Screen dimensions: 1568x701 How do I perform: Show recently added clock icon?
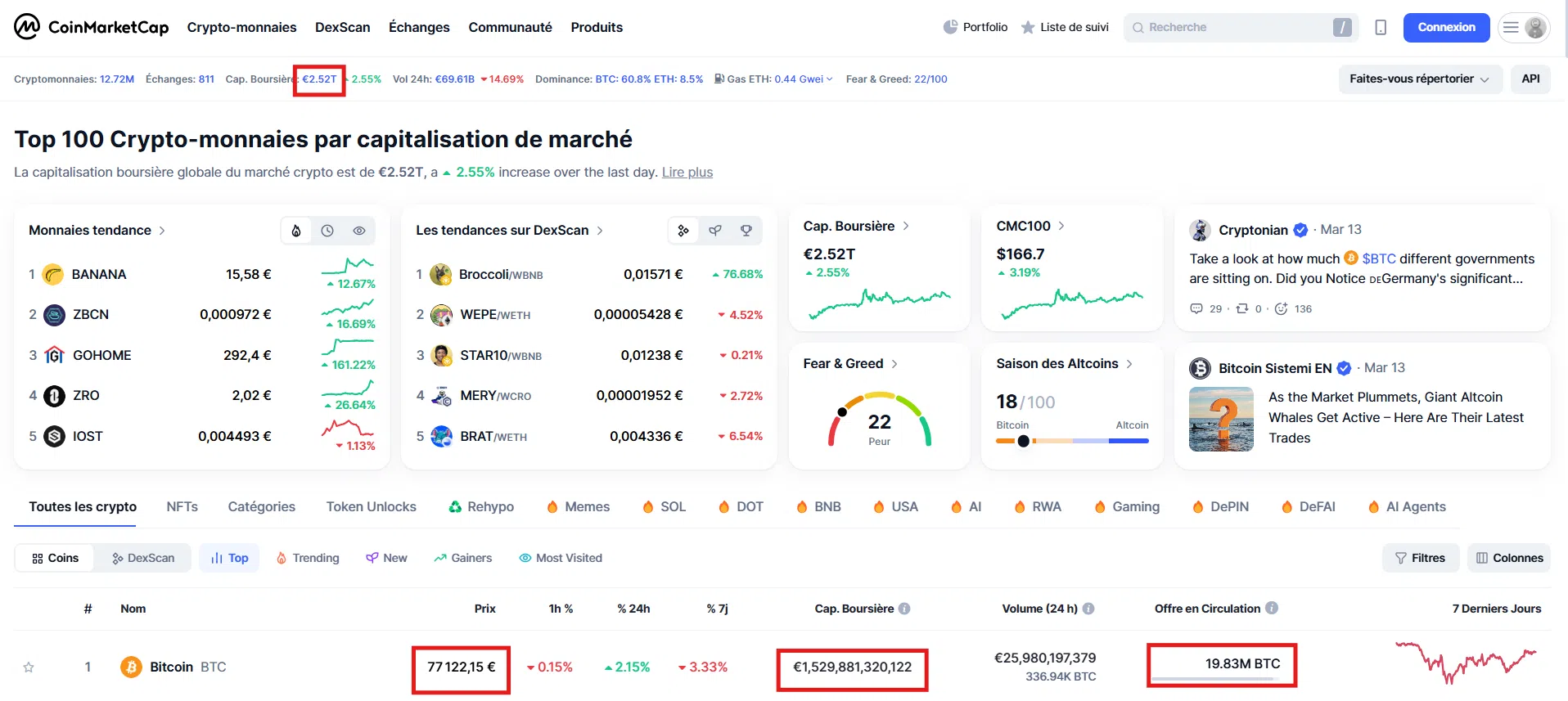coord(327,231)
